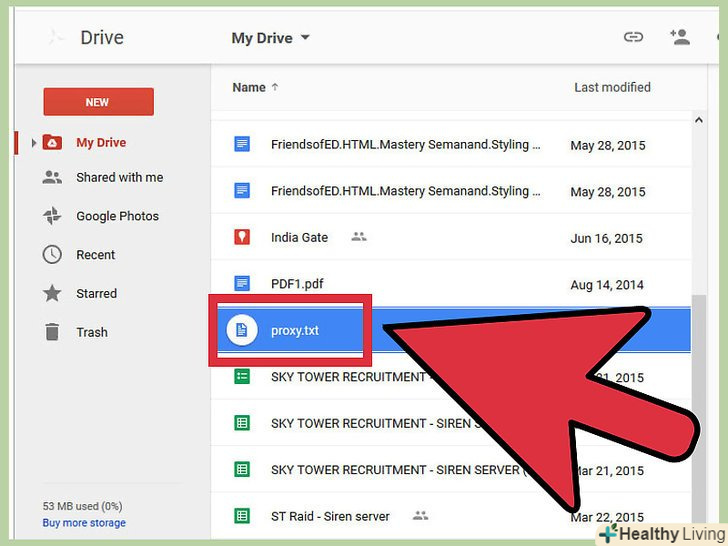Click the Drive logo icon in header
The image size is (728, 546).
click(x=55, y=37)
